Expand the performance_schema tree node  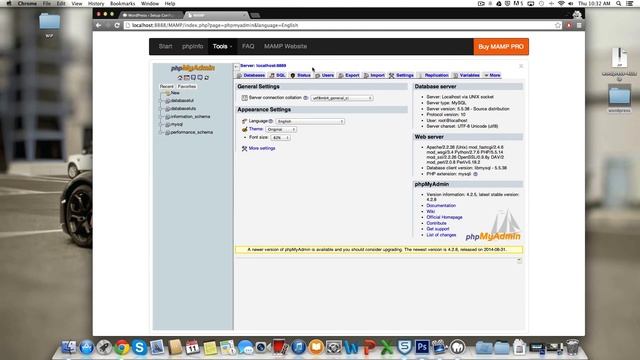161,133
